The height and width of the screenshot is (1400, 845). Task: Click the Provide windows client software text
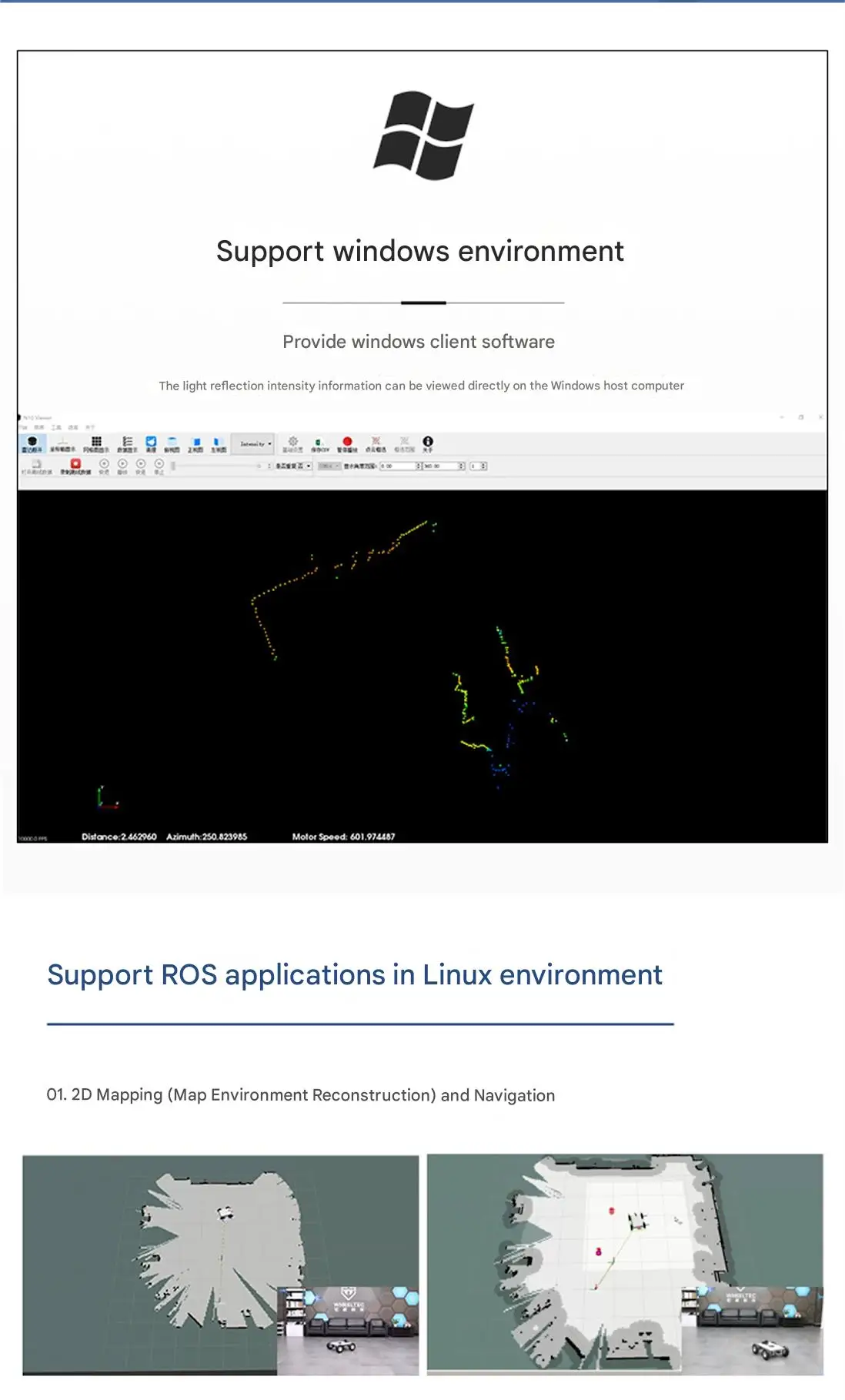419,342
